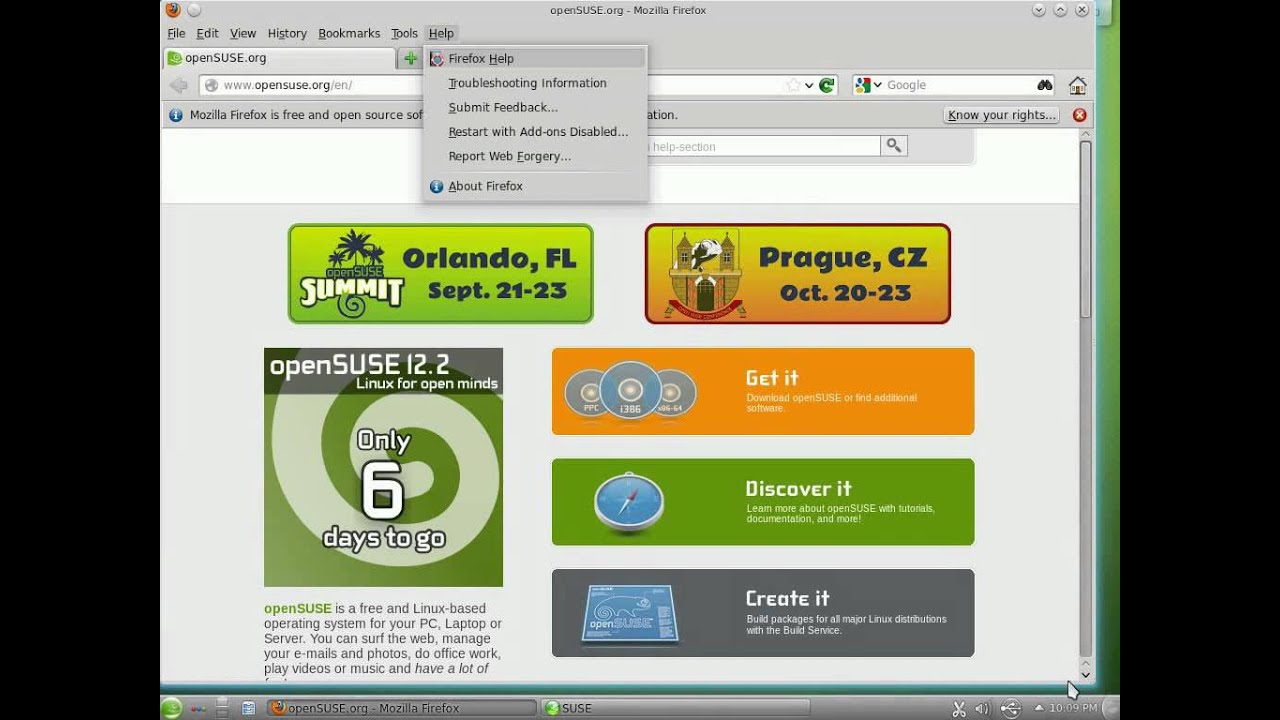Select Troubleshooting Information from Help menu
1280x720 pixels.
[x=535, y=83]
